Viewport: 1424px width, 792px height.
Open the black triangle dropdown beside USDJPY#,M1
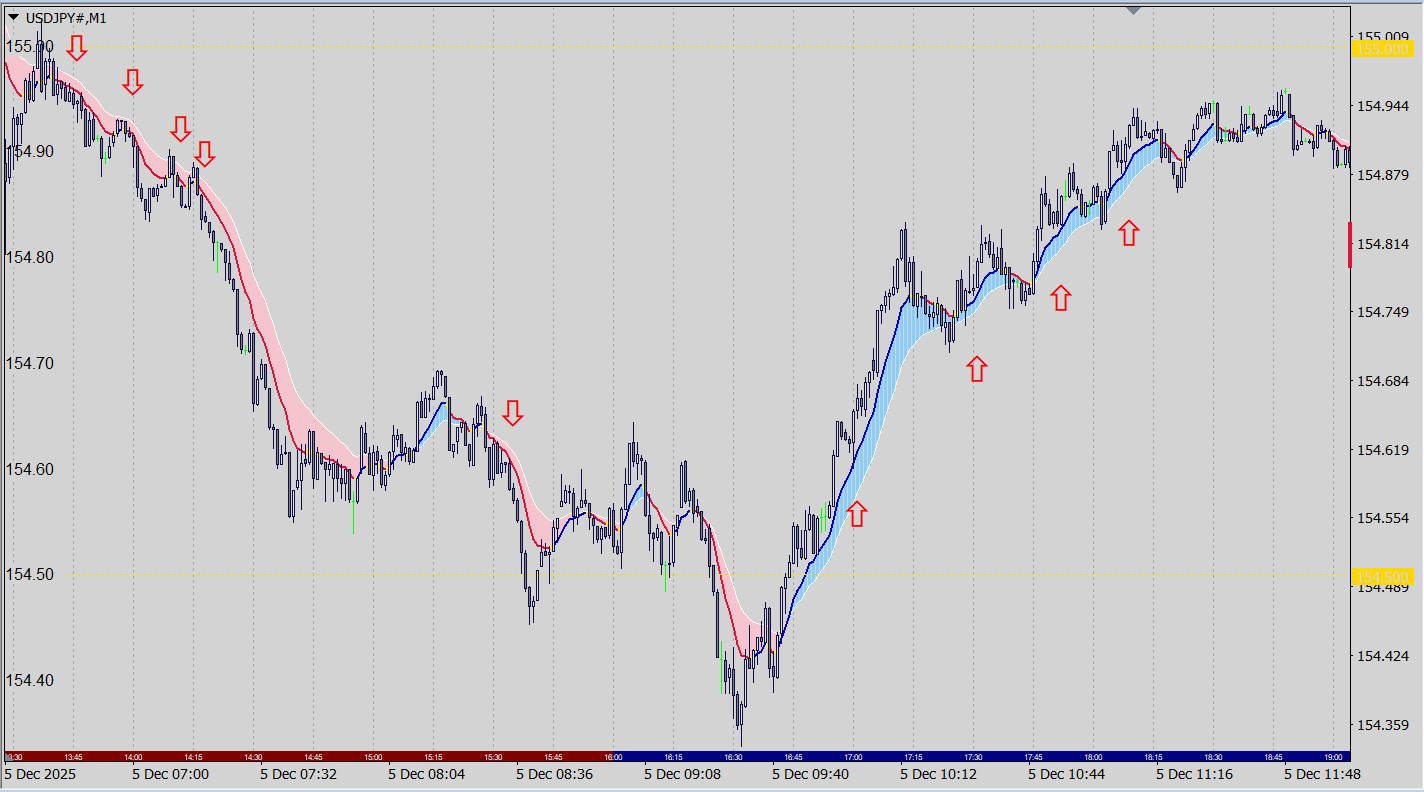(x=14, y=18)
